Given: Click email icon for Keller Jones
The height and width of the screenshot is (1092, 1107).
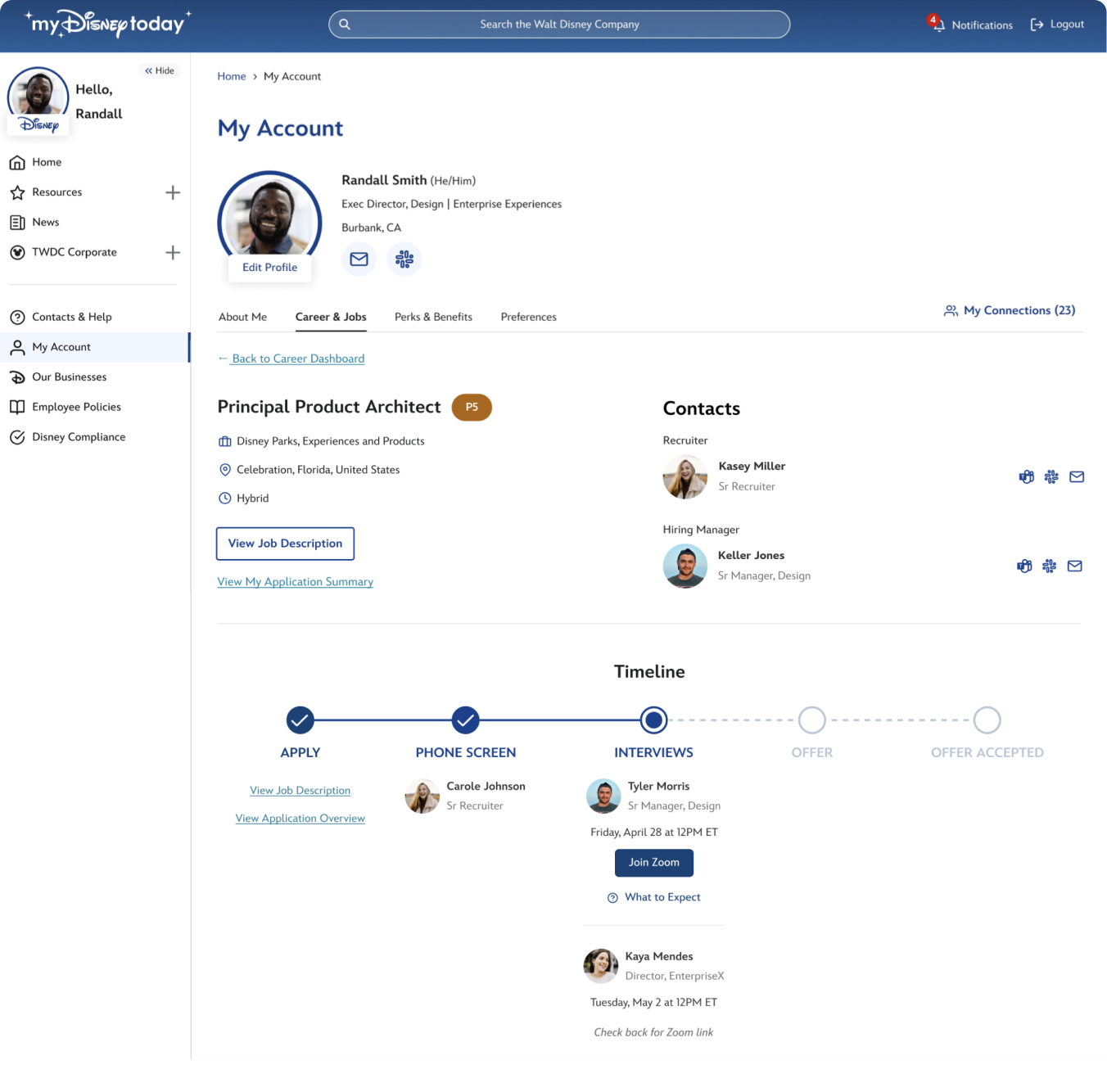Looking at the screenshot, I should tap(1075, 566).
